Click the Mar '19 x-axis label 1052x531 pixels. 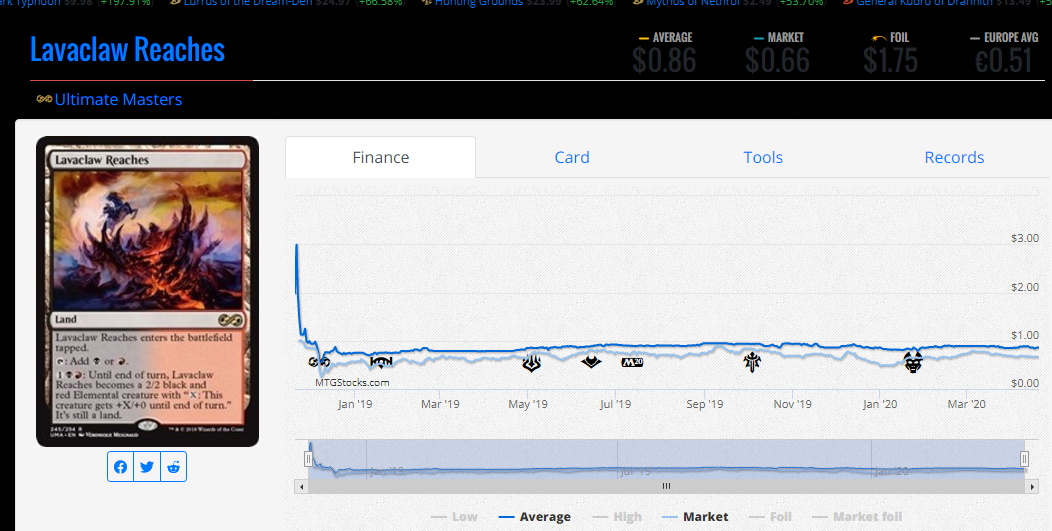440,404
